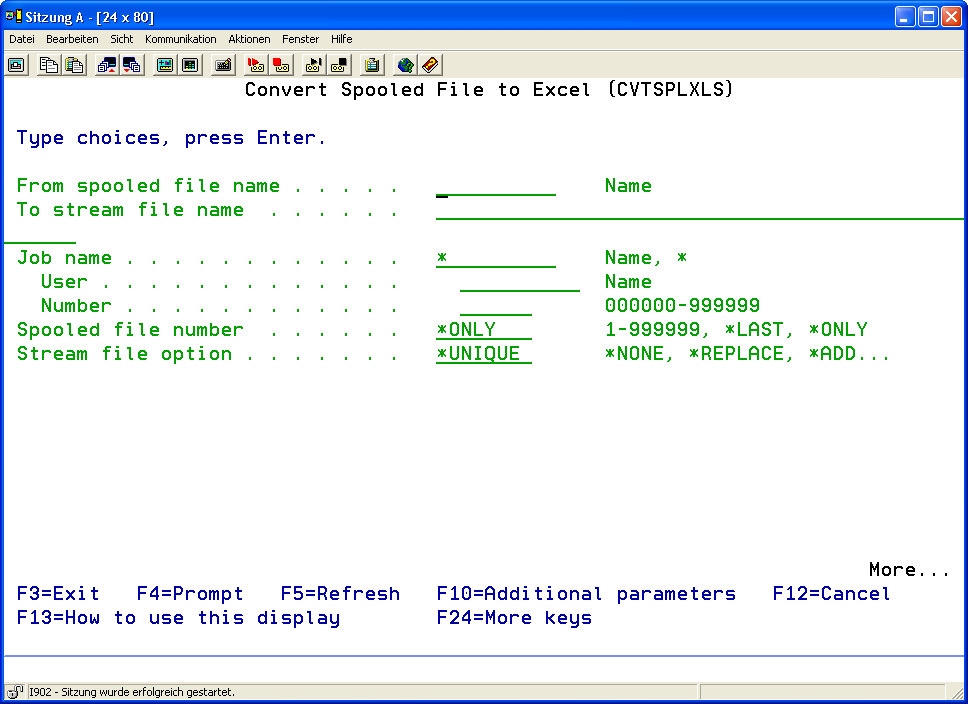The image size is (968, 704).
Task: Click the globe help icon in the toolbar
Action: 405,65
